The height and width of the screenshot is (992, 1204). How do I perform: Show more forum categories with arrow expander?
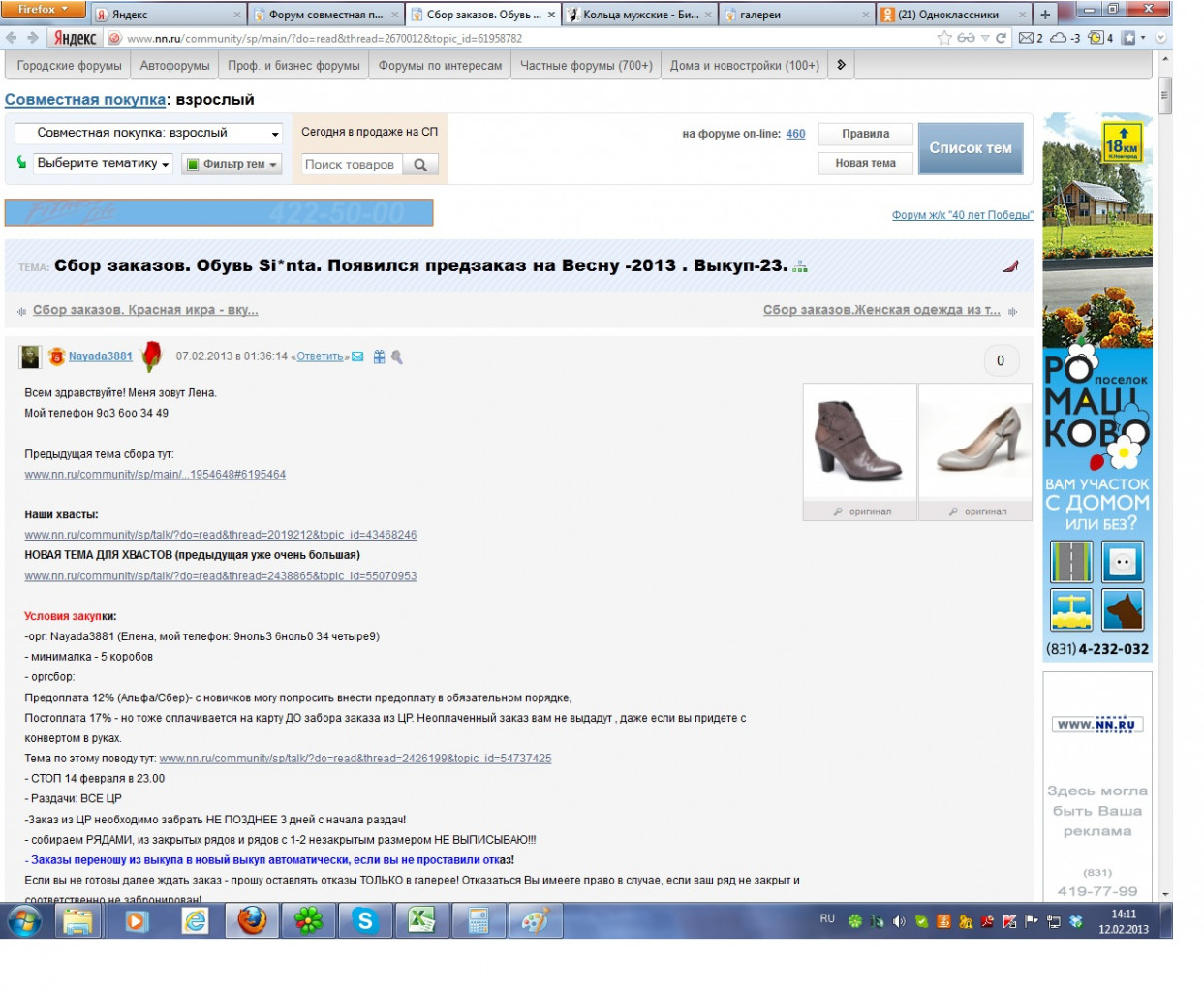point(841,65)
